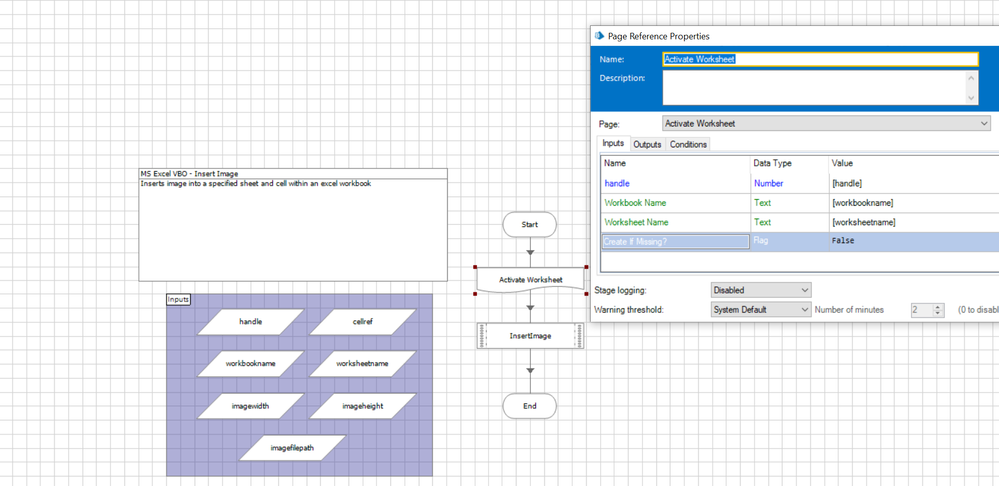Screen dimensions: 999x486
Task: Open the Conditions tab
Action: click(x=688, y=145)
